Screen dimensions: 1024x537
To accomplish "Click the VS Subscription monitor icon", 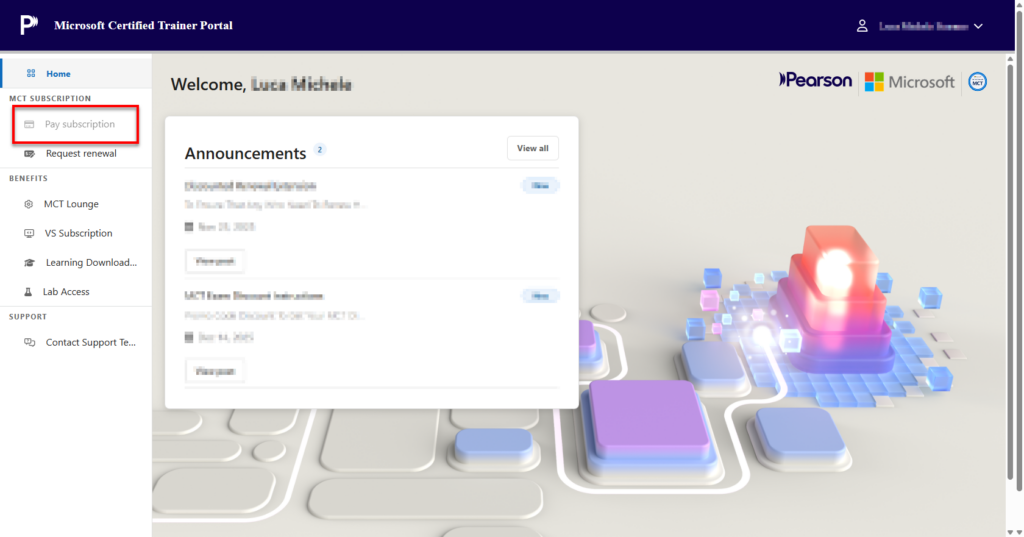I will [x=29, y=233].
